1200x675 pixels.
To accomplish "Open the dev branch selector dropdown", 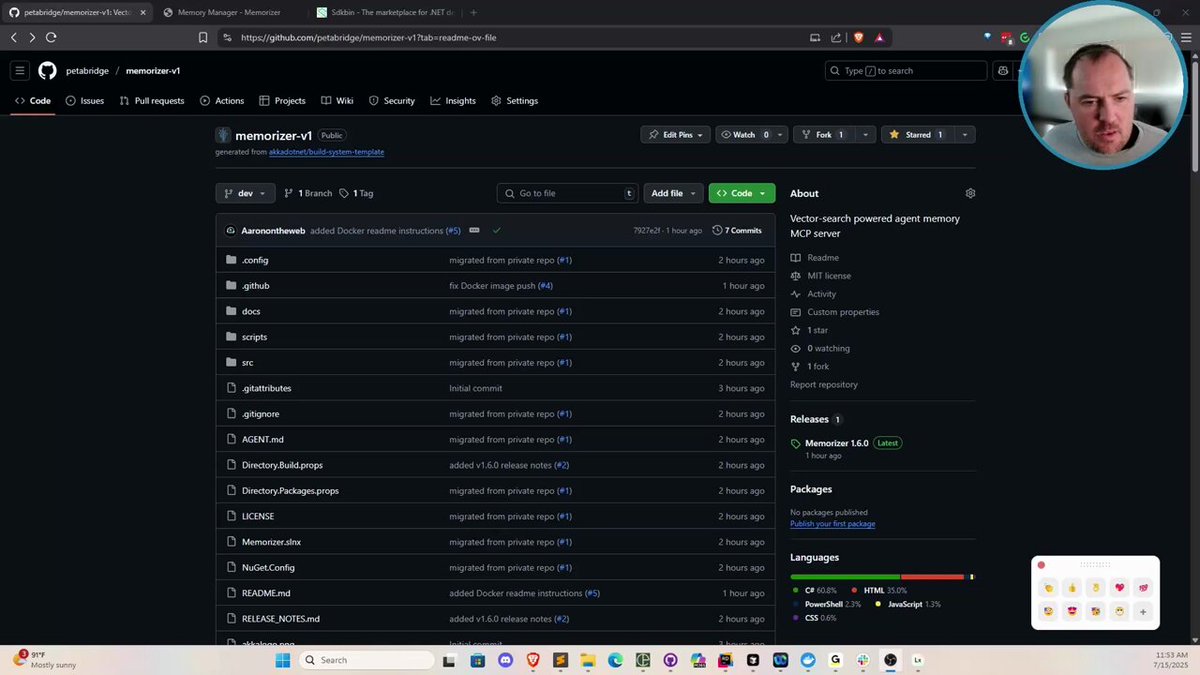I will tap(245, 193).
